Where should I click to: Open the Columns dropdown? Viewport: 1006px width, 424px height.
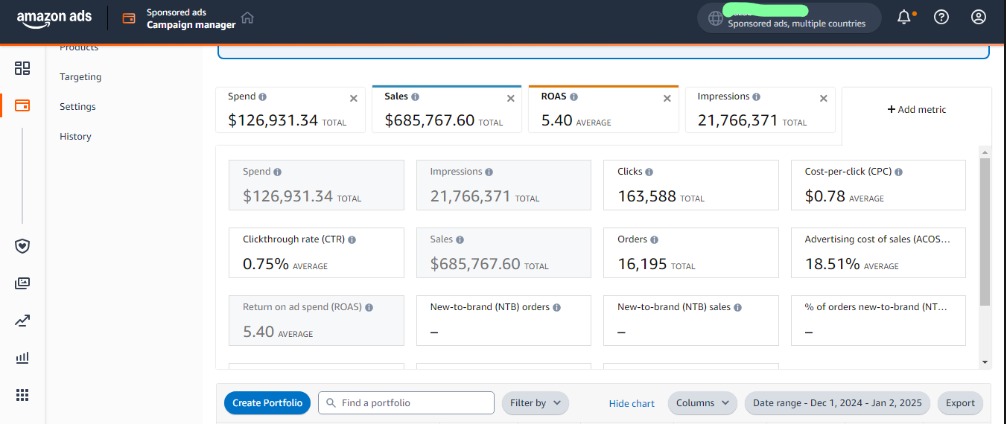pyautogui.click(x=702, y=403)
